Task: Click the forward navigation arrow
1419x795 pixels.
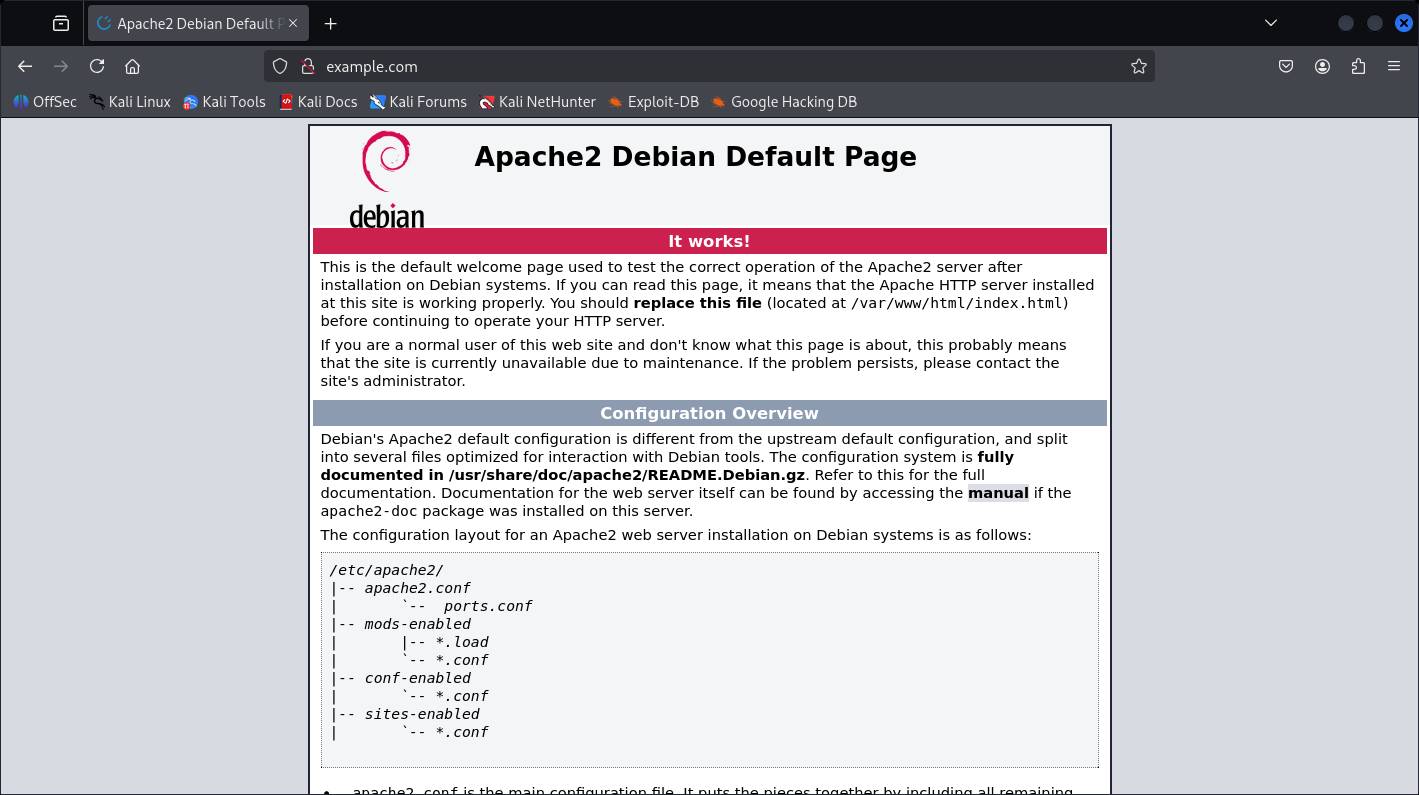Action: click(x=61, y=66)
